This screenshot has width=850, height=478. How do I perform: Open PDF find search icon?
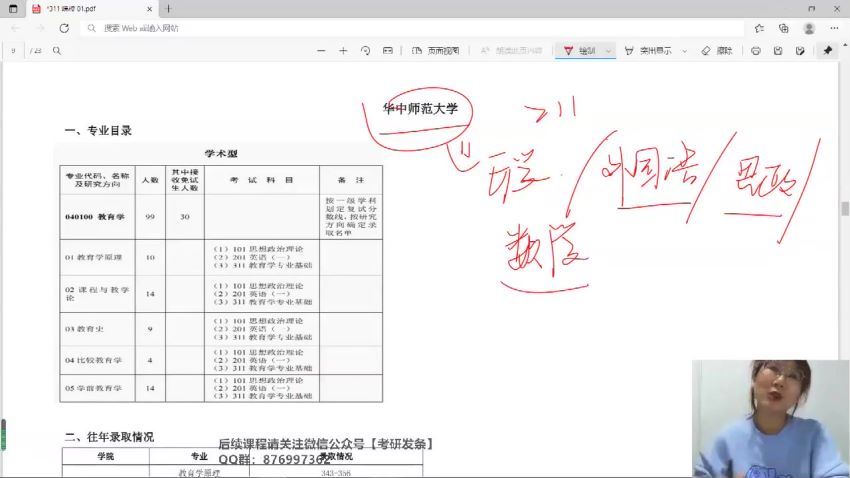click(56, 50)
